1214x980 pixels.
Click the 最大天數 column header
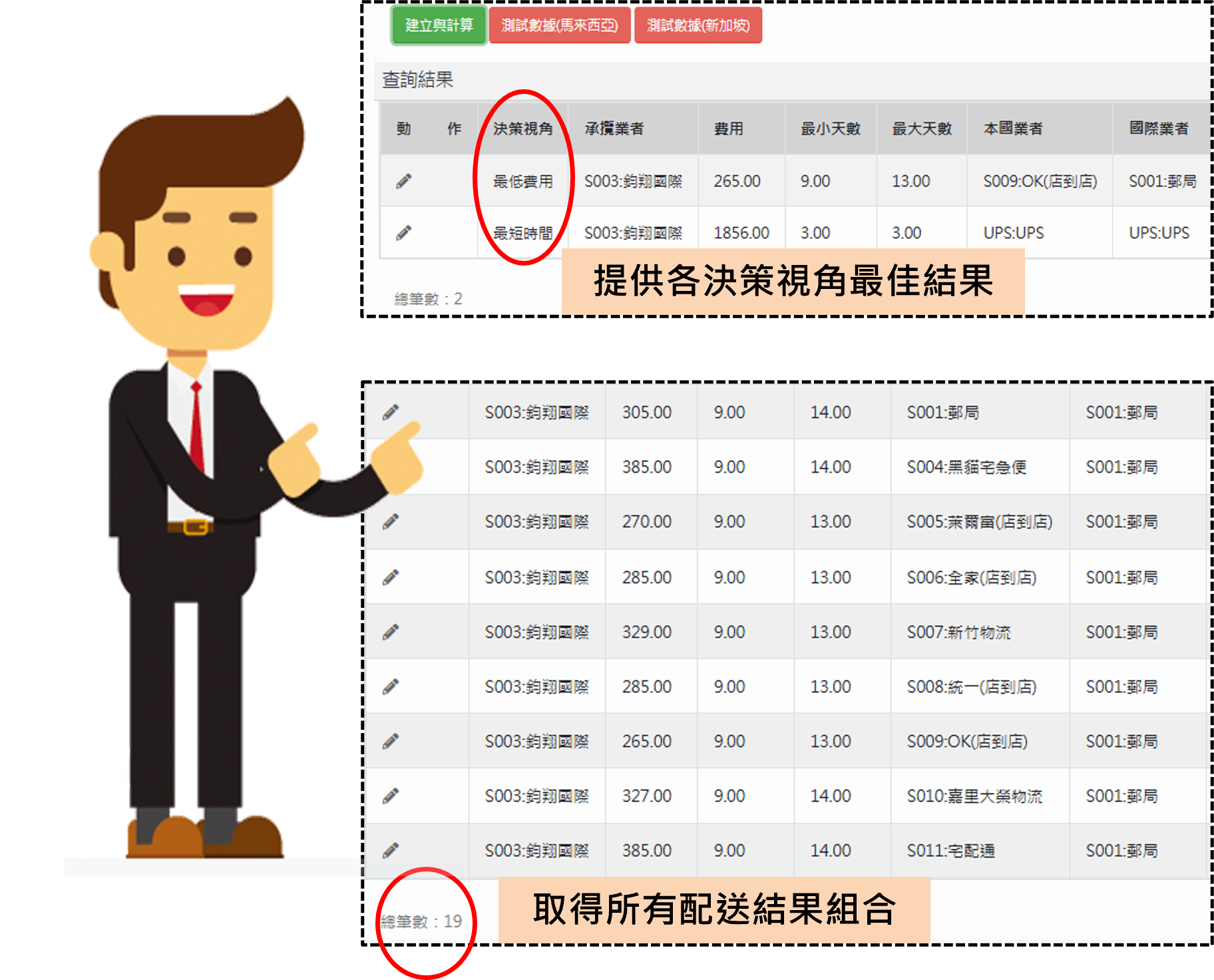click(922, 128)
